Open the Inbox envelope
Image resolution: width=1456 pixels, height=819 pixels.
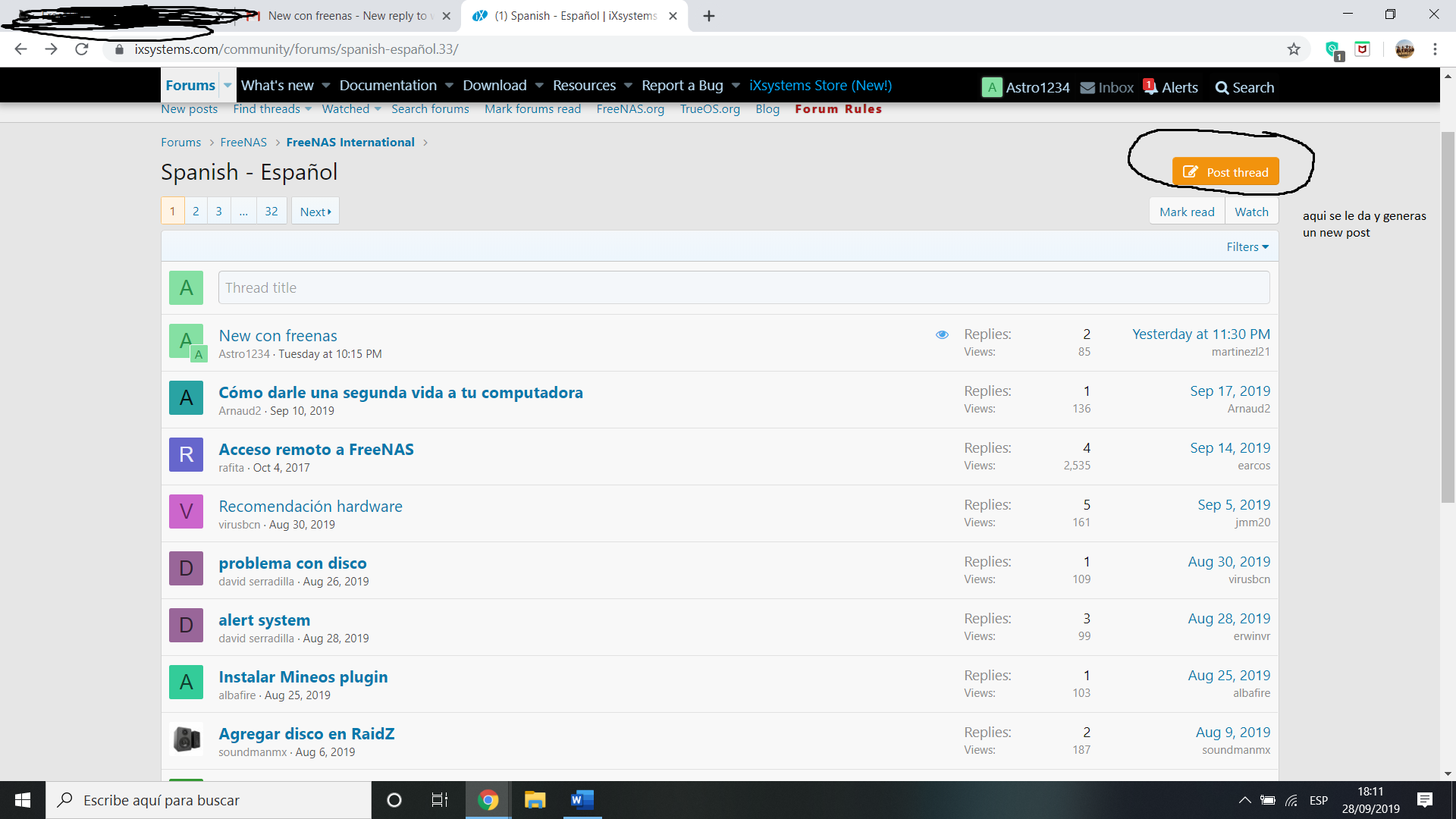pyautogui.click(x=1087, y=88)
